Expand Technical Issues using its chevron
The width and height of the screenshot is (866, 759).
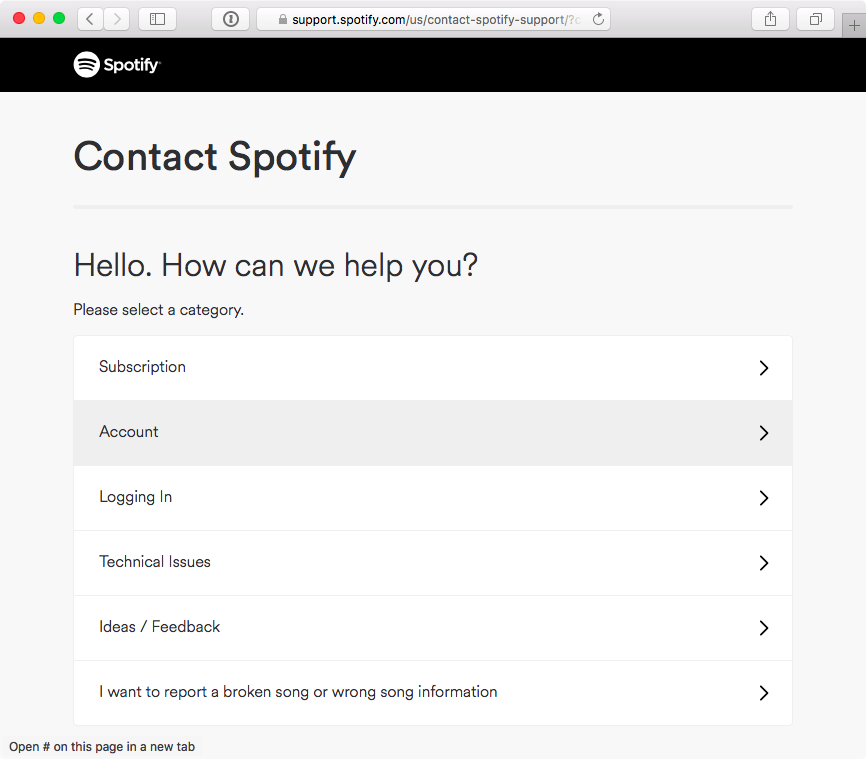[x=764, y=563]
